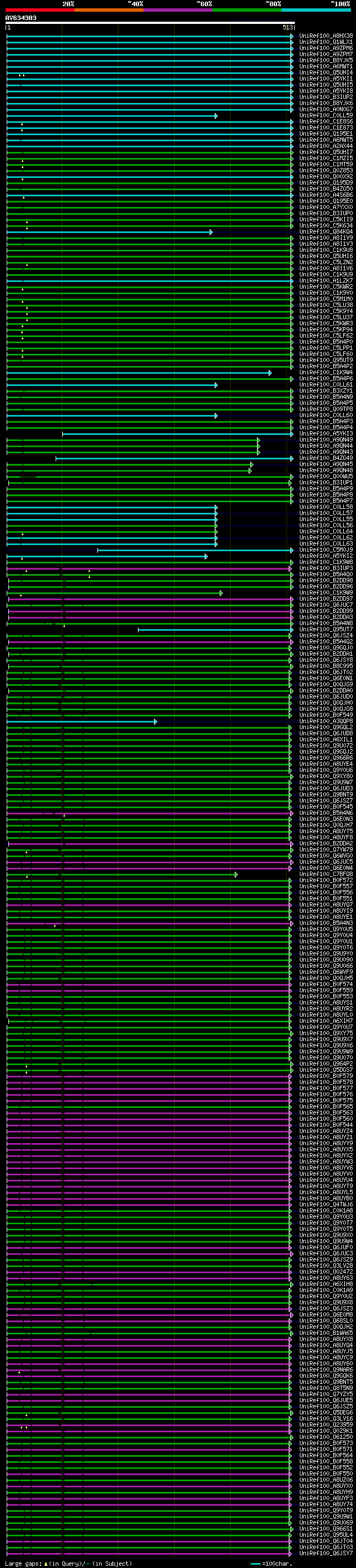356x1568 pixels.
Task: Open hit UniRef100_B8YJK5
Action: 325,60
